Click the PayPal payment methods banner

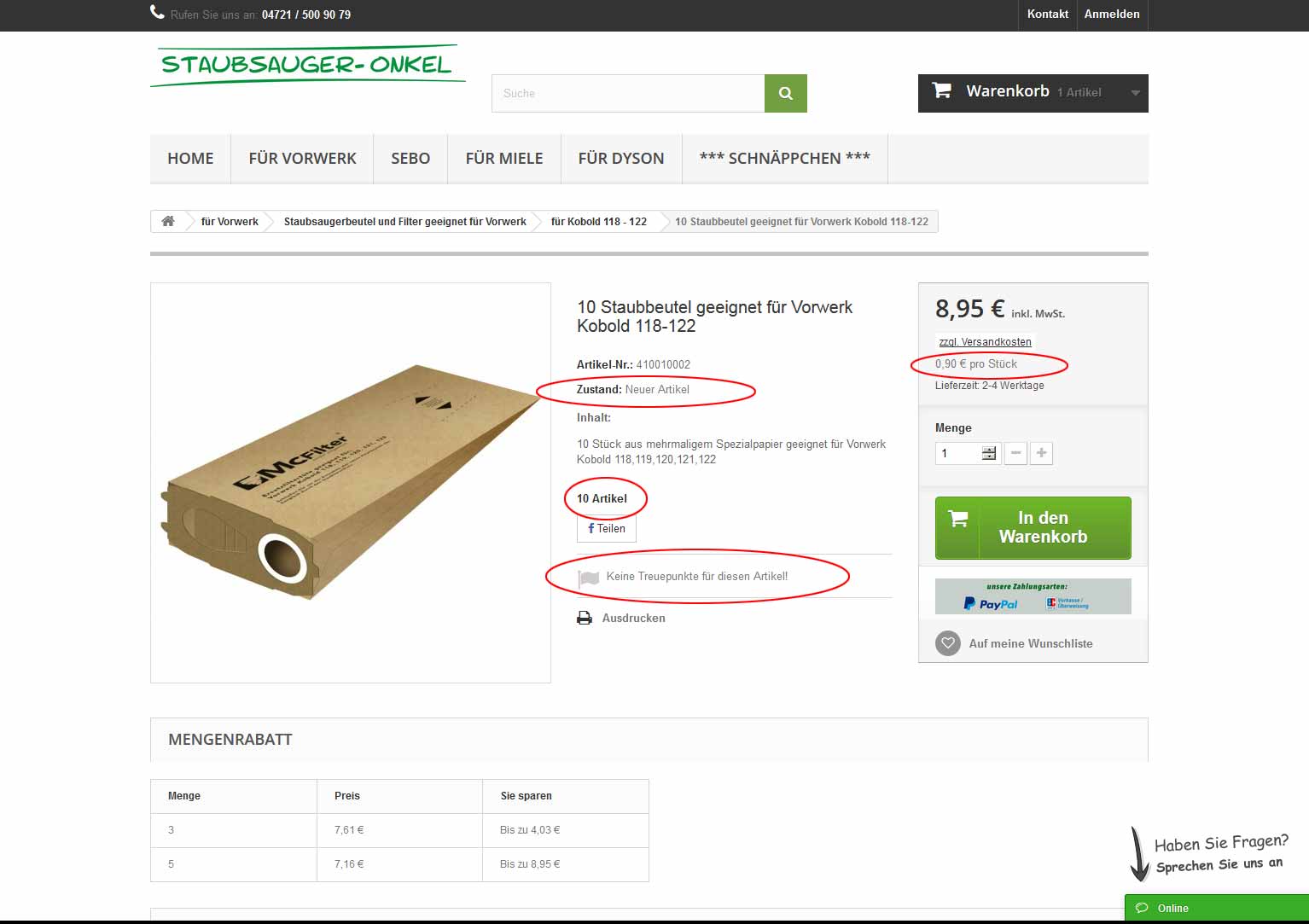(x=1033, y=596)
